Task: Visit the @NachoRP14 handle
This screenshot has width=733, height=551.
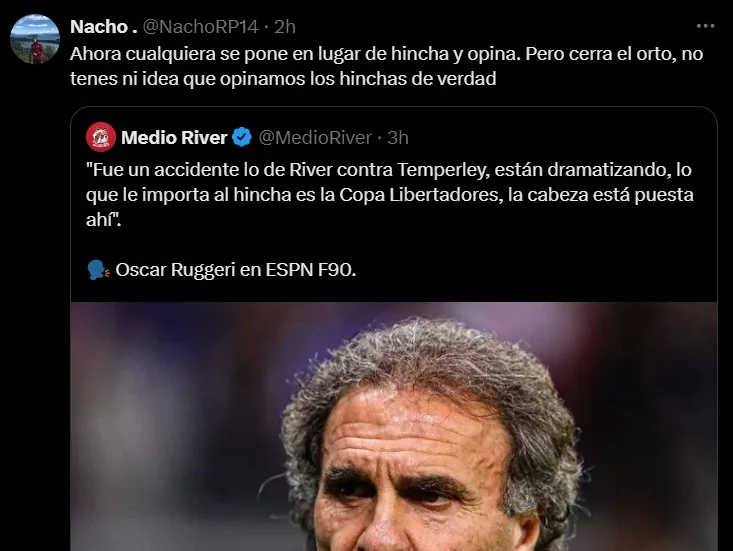Action: pyautogui.click(x=200, y=27)
